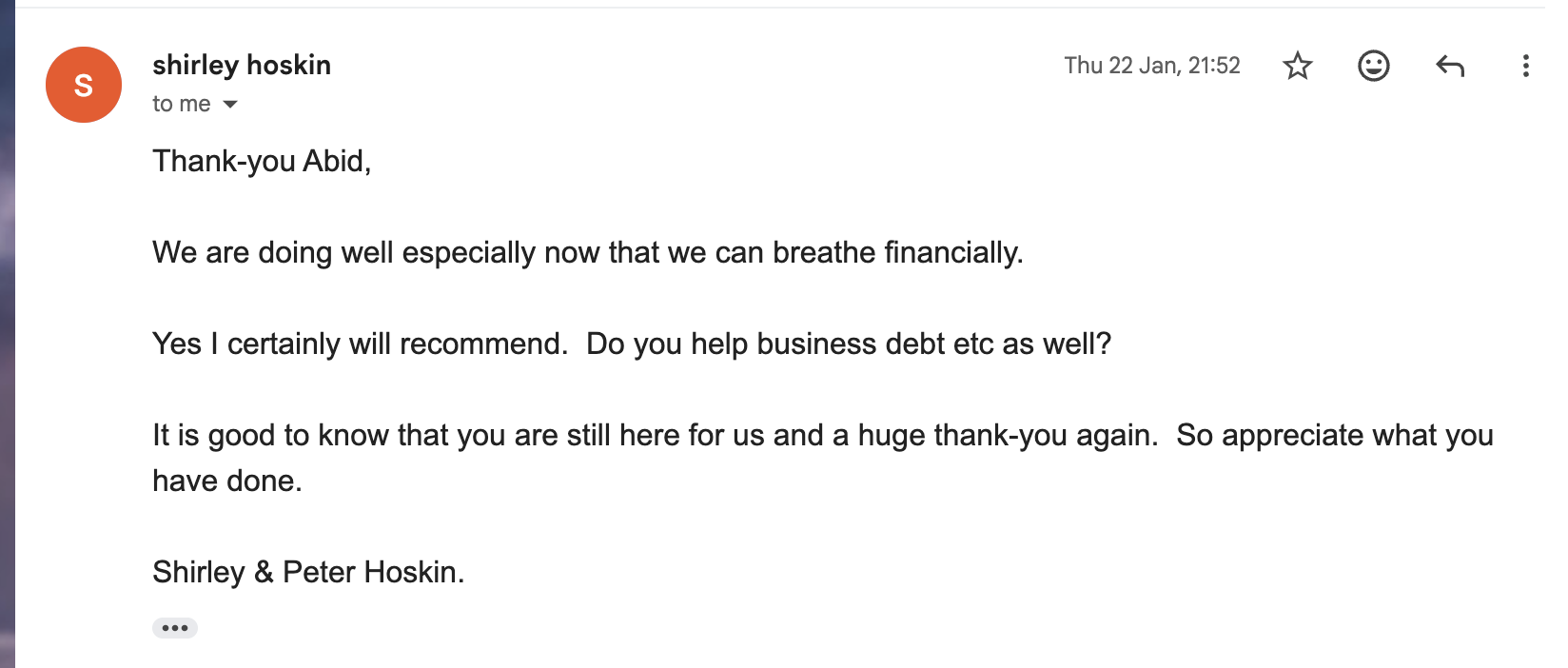Click shirley hoskin's orange avatar

83,85
